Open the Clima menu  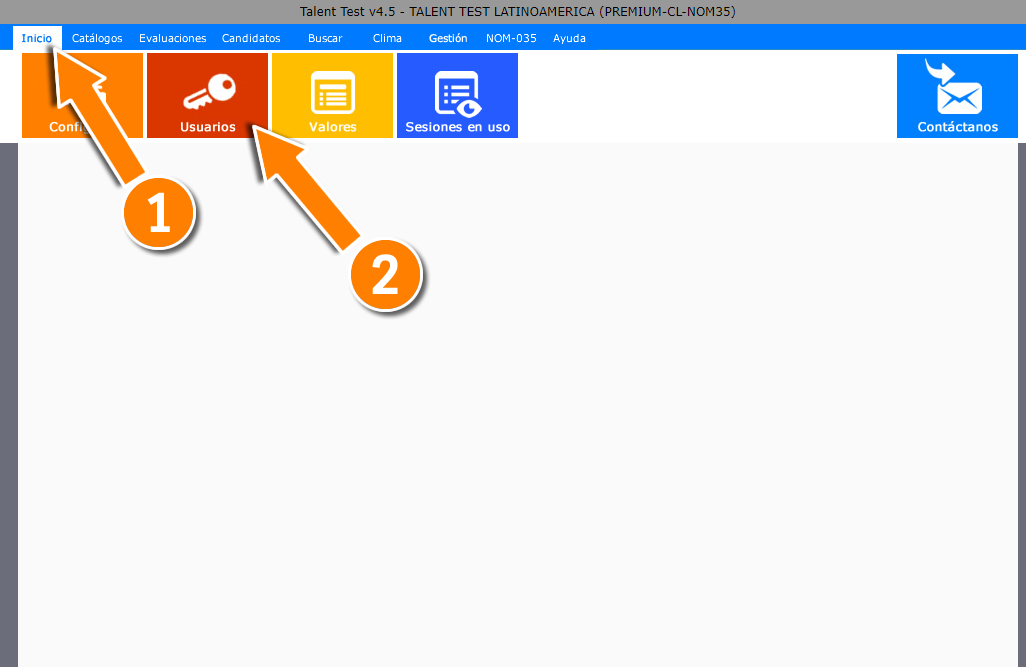387,38
